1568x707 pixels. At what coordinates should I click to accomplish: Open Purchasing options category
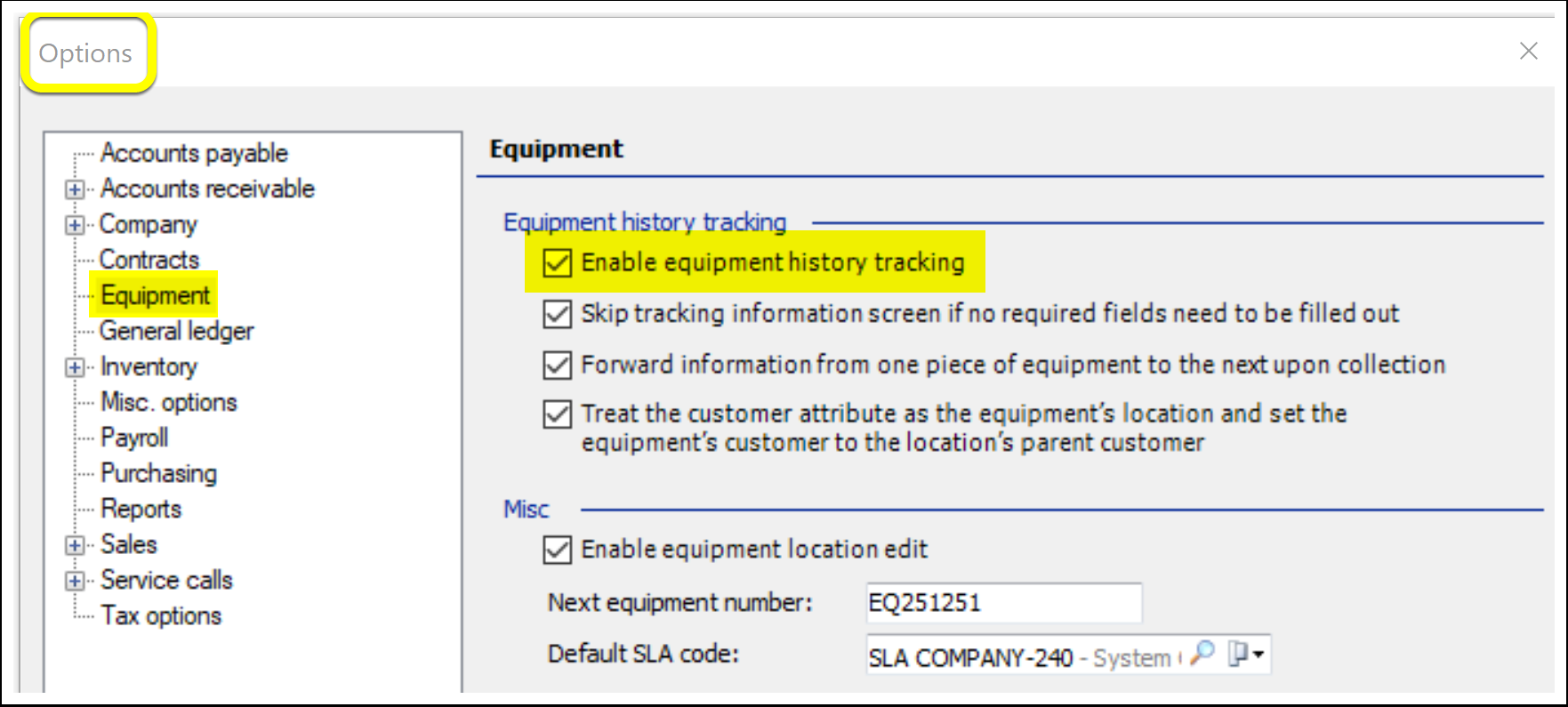click(x=158, y=473)
